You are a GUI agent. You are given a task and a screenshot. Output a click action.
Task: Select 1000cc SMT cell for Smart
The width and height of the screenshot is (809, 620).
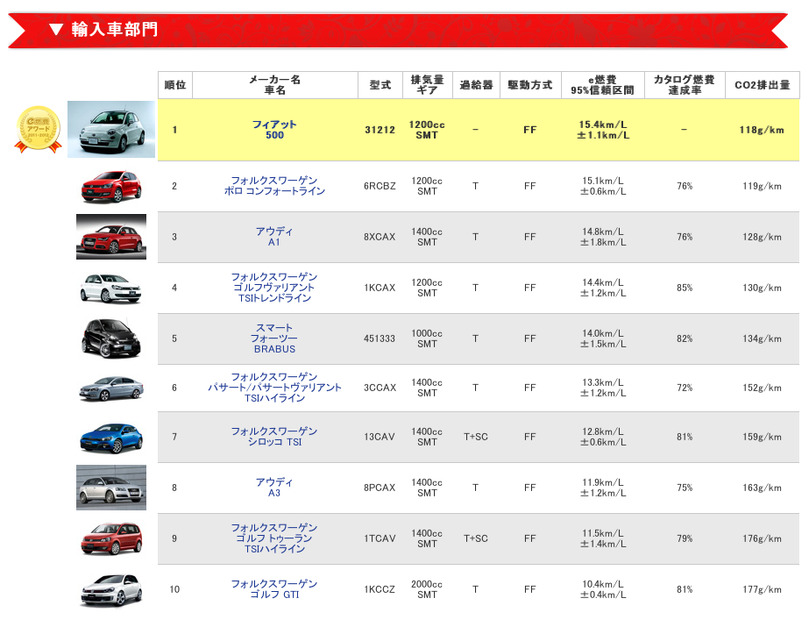pos(427,338)
